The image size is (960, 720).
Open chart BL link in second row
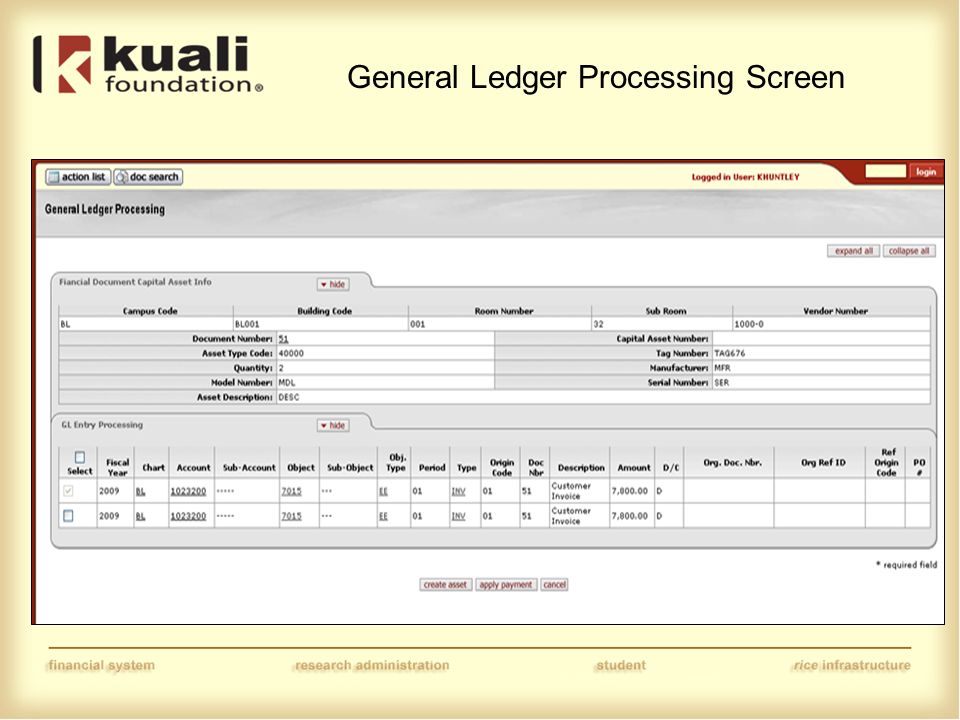141,516
